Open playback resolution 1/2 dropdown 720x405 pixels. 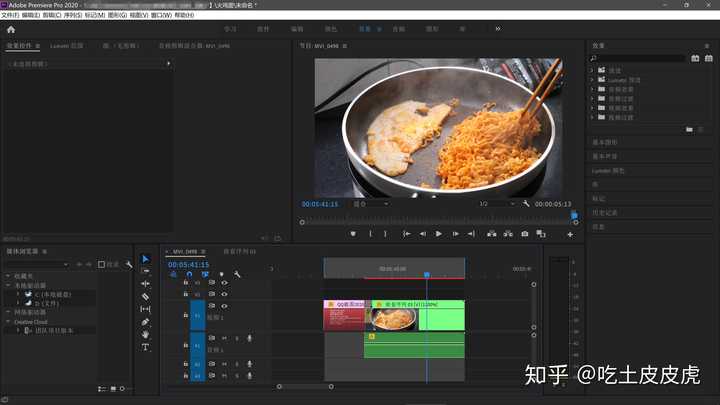click(497, 203)
